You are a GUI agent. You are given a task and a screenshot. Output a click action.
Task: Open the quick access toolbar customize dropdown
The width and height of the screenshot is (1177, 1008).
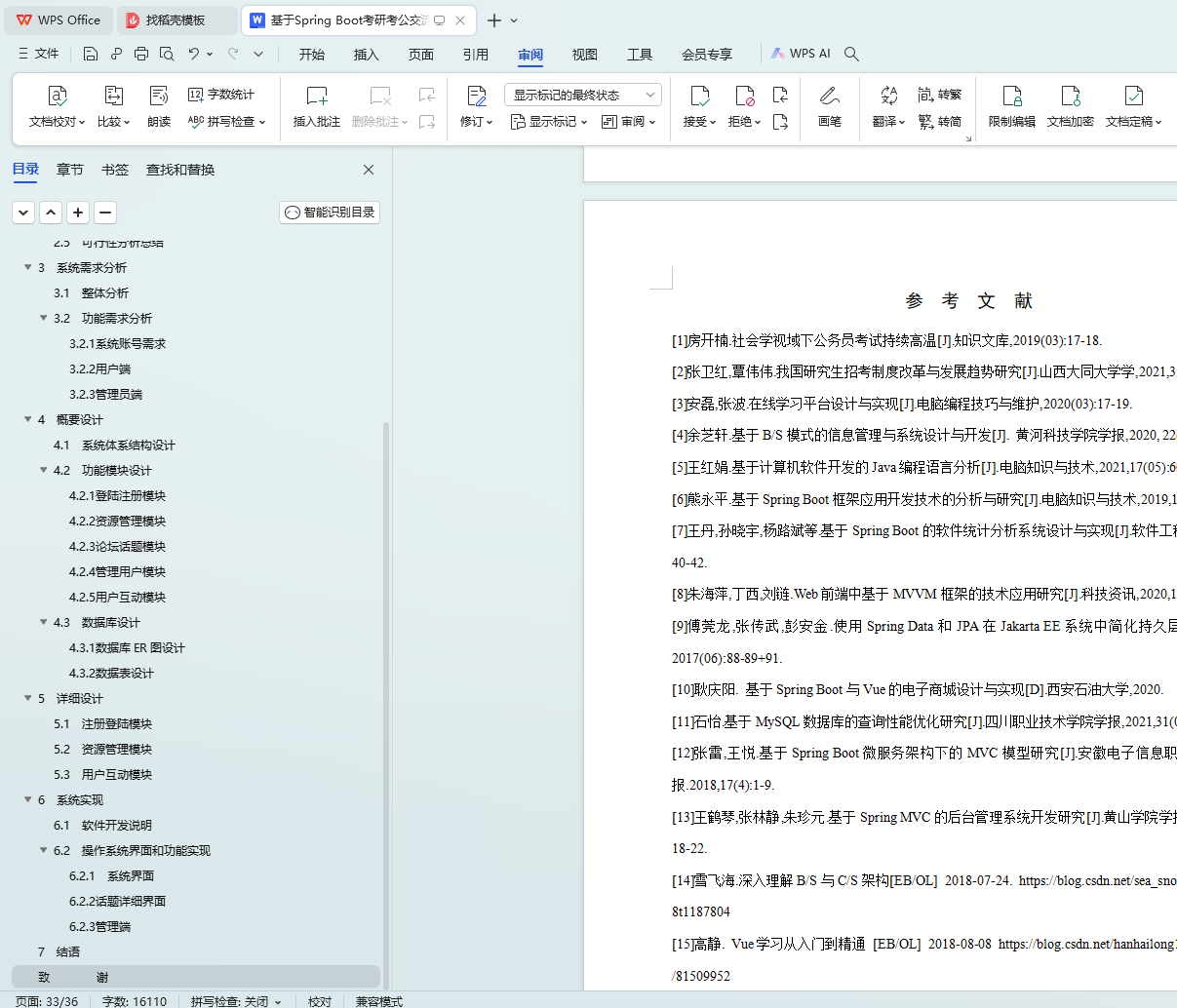pos(258,54)
